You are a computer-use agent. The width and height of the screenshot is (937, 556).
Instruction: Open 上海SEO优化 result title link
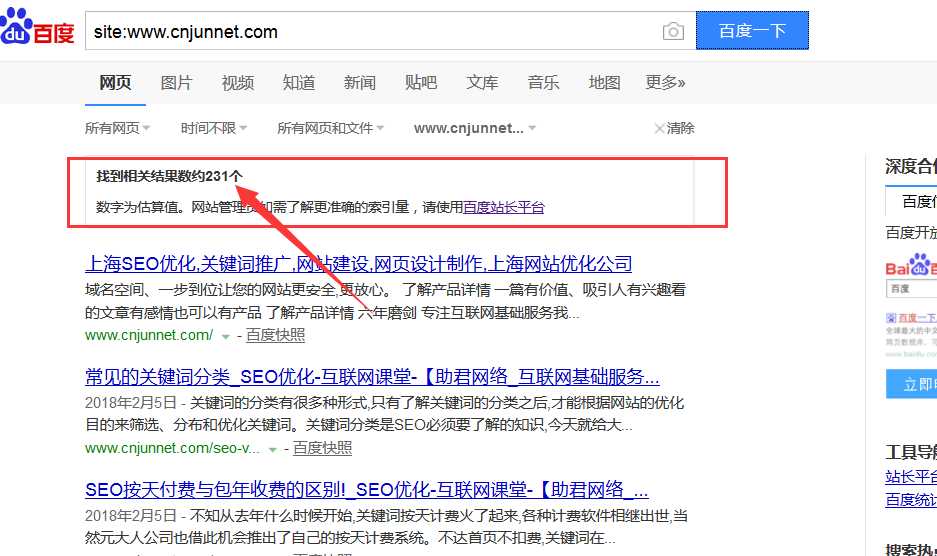pos(358,264)
